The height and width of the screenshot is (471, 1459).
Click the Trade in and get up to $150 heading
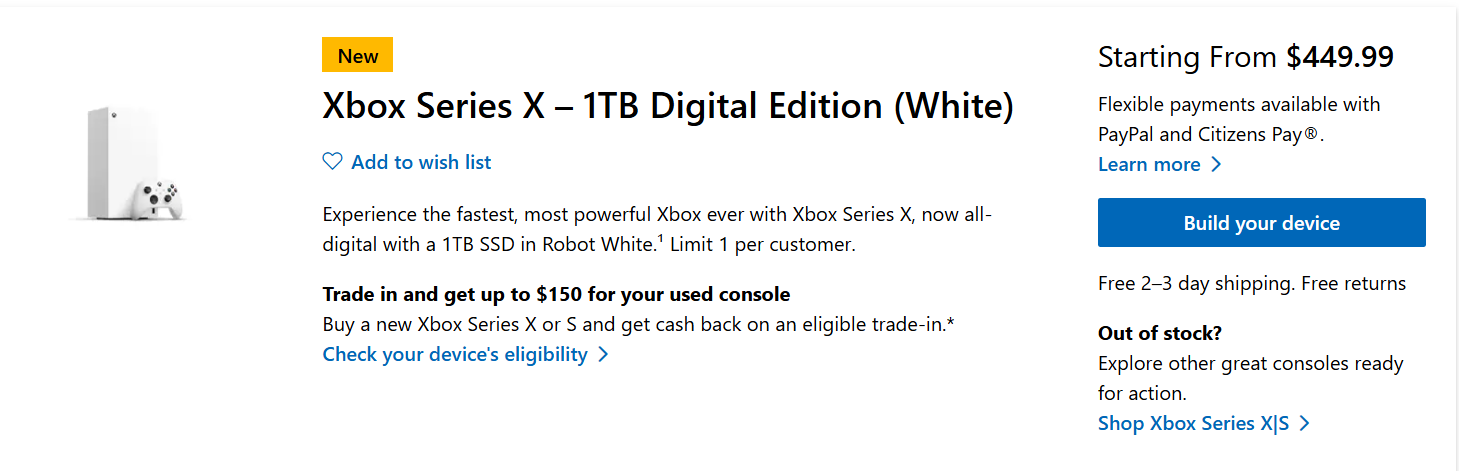[556, 294]
